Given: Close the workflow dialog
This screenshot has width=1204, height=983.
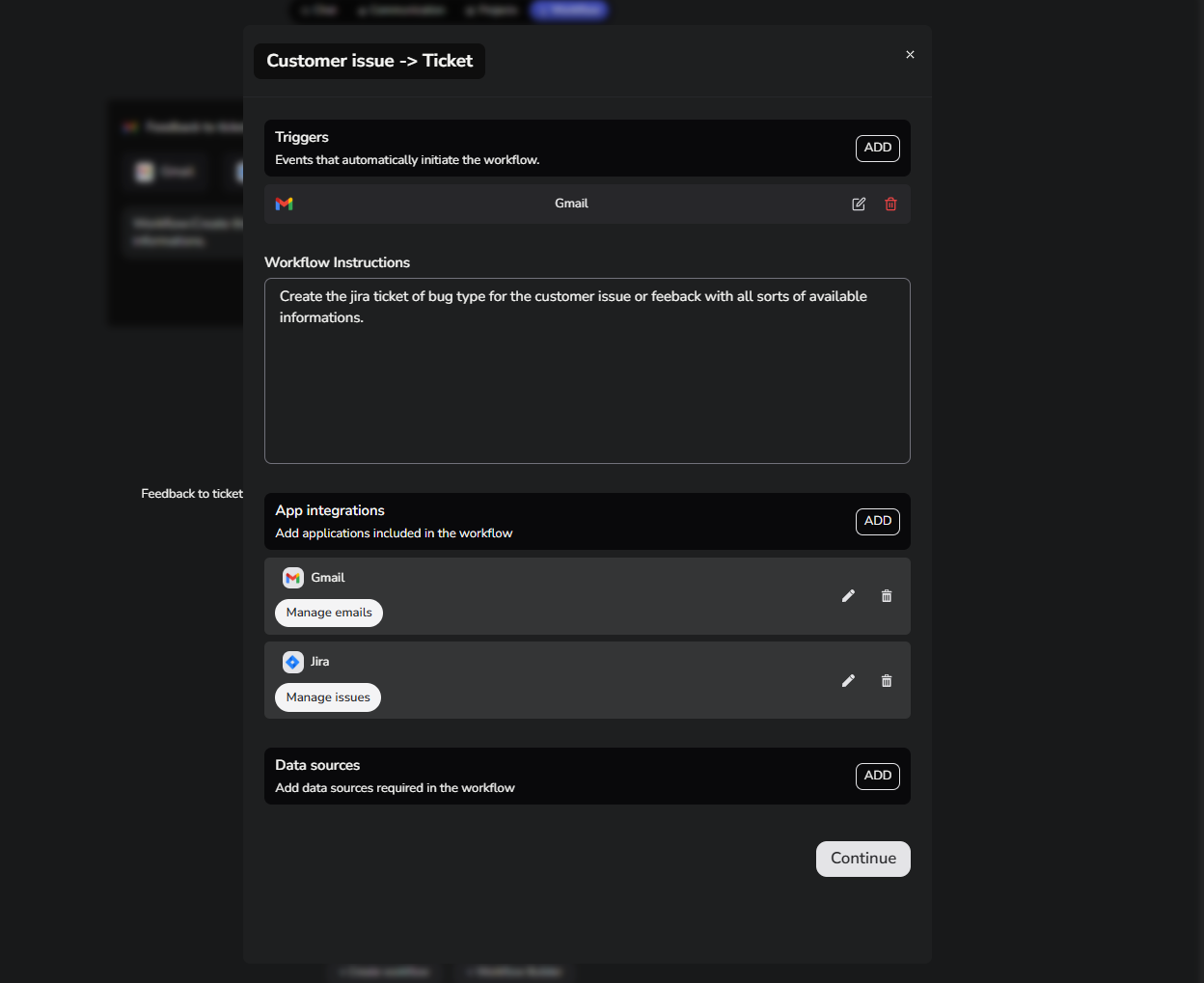Looking at the screenshot, I should [x=910, y=55].
